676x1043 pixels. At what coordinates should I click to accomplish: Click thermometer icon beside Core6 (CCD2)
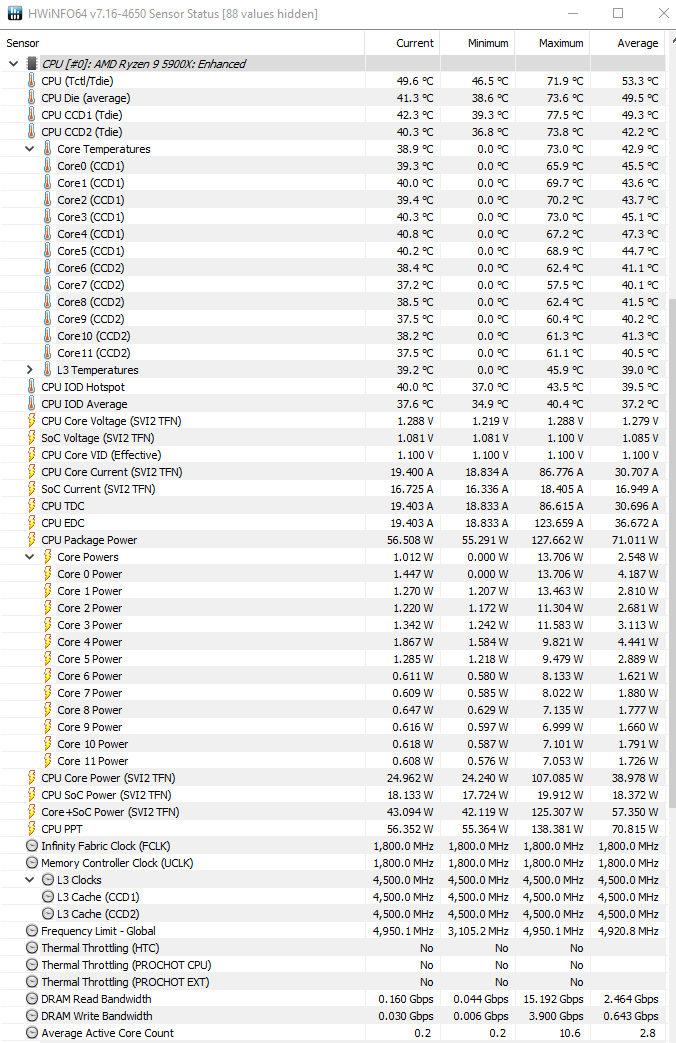tap(47, 267)
